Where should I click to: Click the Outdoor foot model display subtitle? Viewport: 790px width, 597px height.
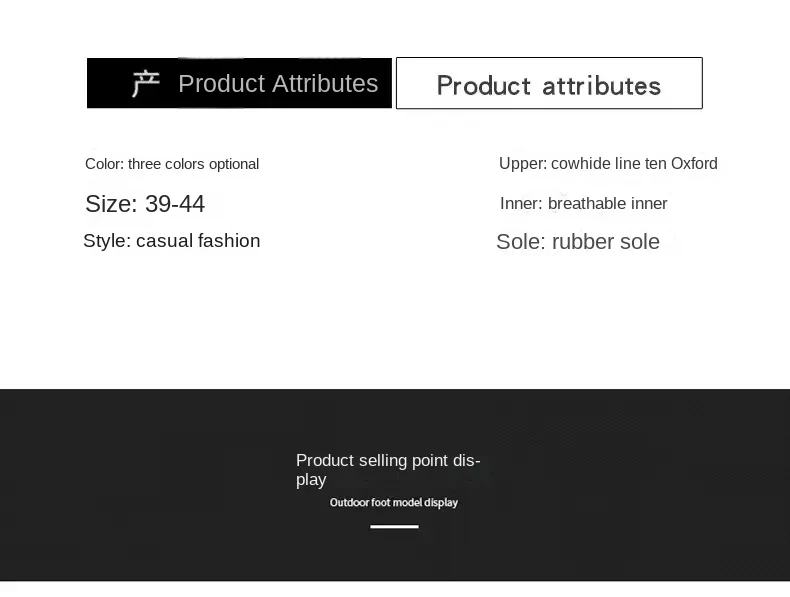394,502
